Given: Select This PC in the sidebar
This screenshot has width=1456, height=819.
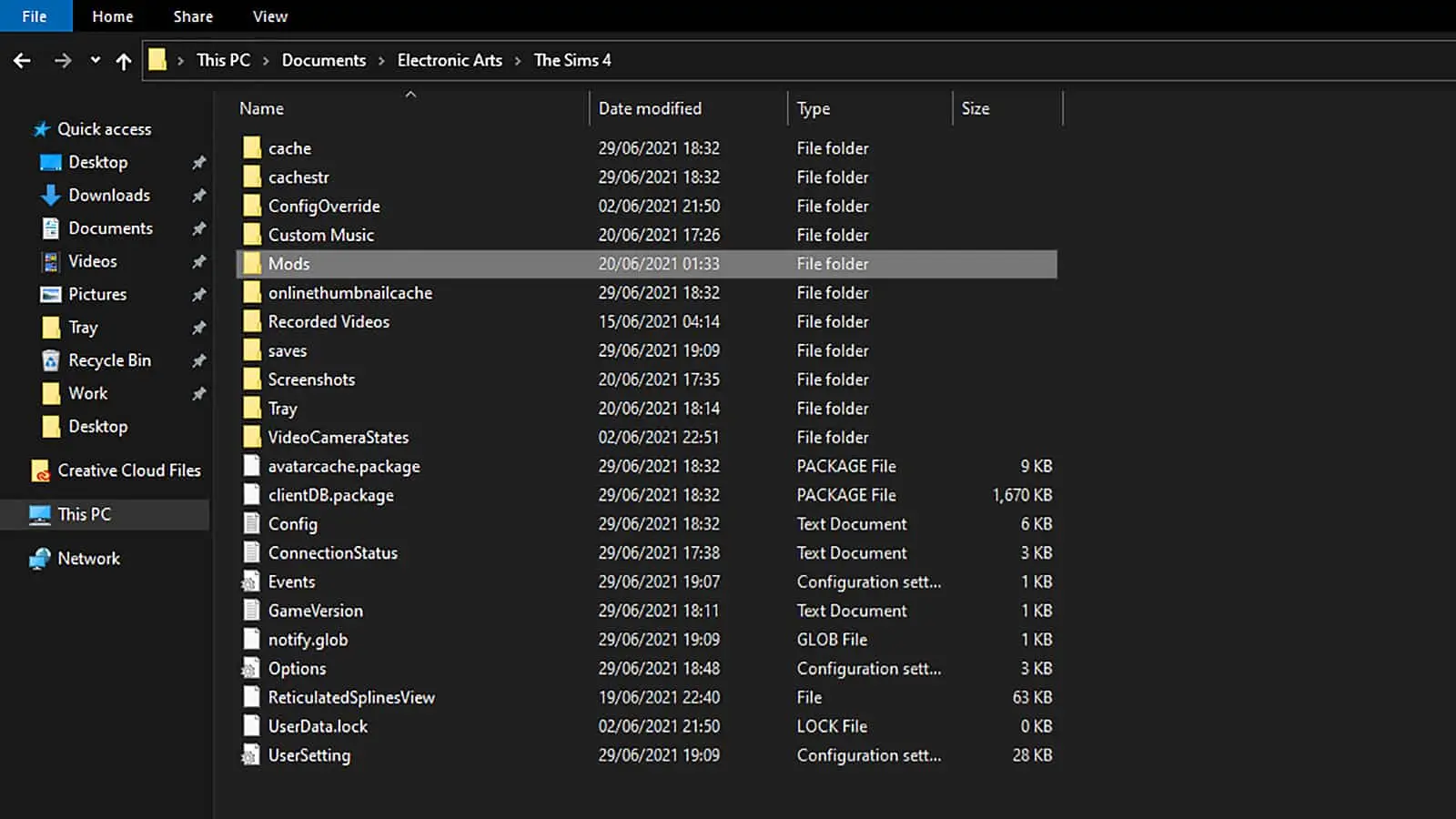Looking at the screenshot, I should (x=84, y=514).
